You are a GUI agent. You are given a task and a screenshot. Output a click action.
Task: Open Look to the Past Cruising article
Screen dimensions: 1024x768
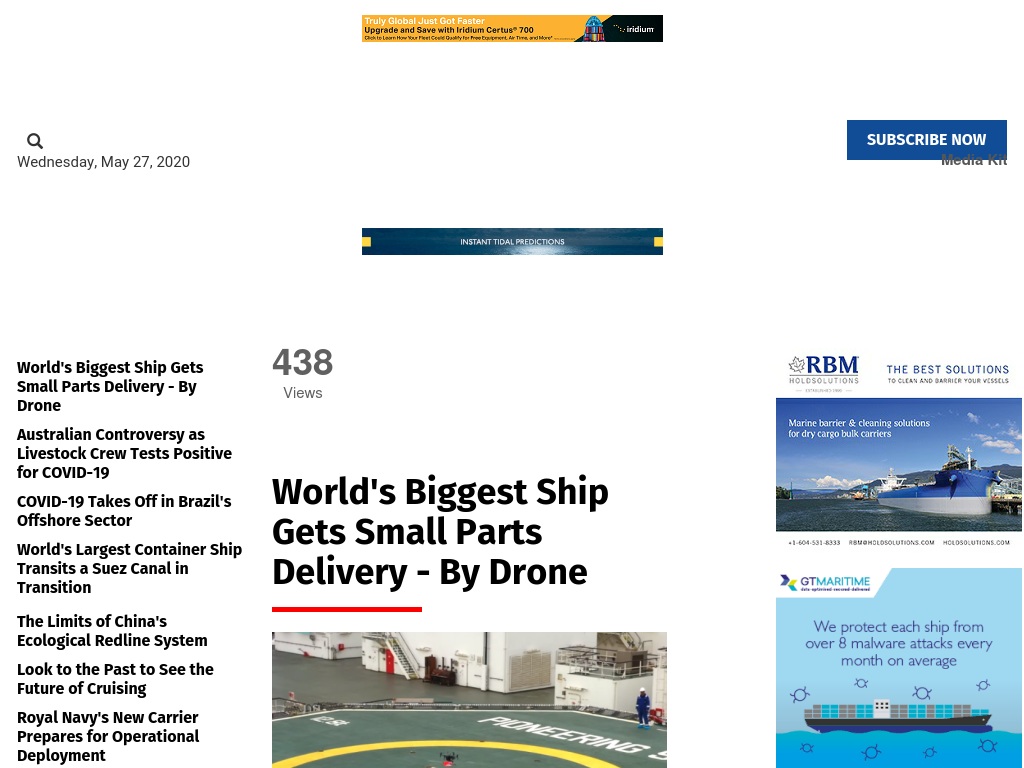click(x=115, y=679)
